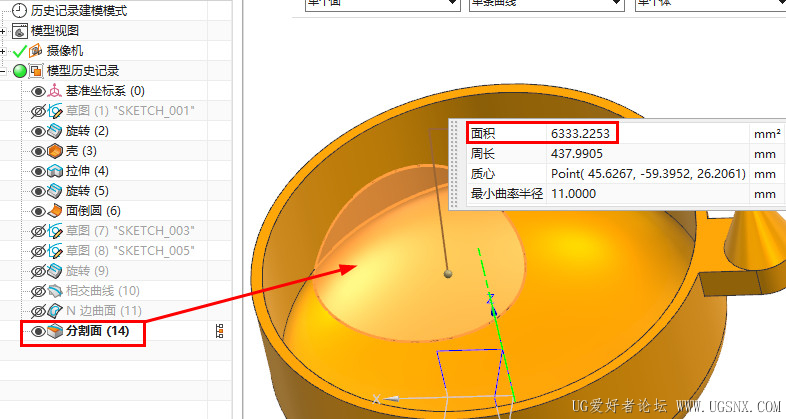Select 模型历史记录 label
Screen dimensions: 786x419
[x=83, y=71]
